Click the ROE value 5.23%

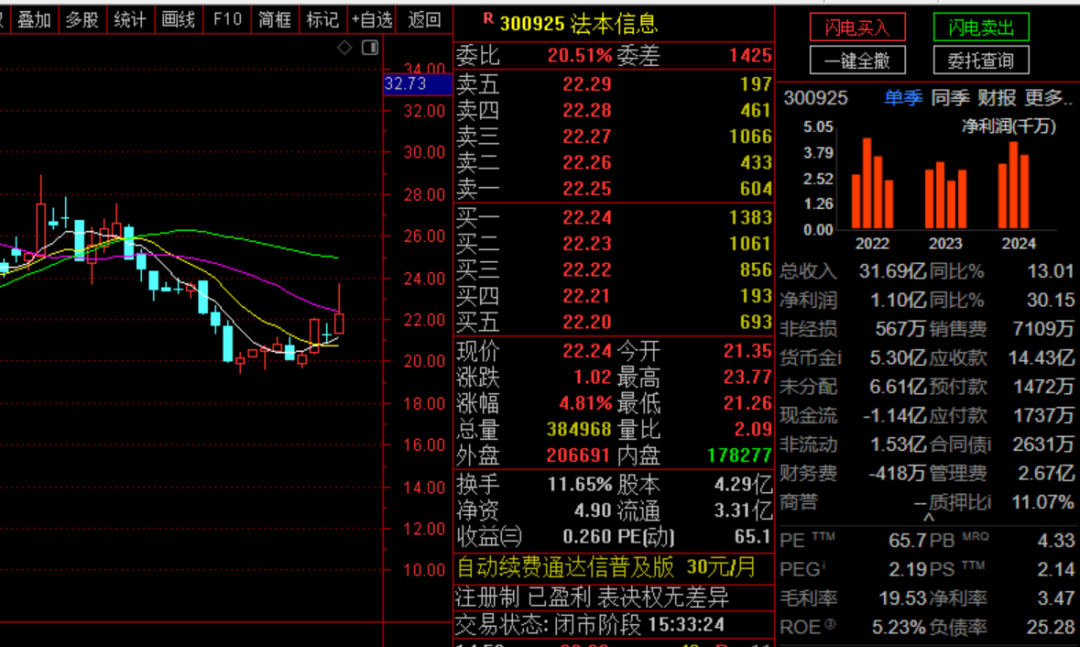click(x=899, y=628)
